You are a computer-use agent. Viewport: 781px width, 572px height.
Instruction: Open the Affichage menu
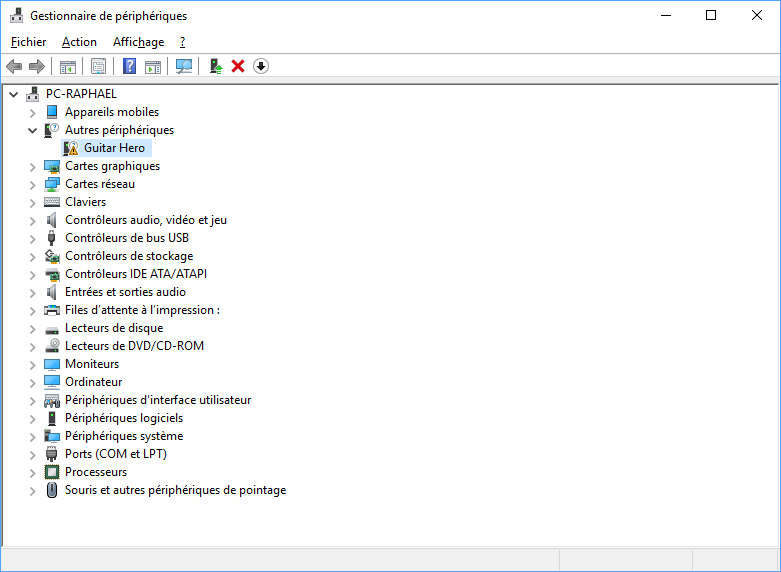pyautogui.click(x=138, y=42)
